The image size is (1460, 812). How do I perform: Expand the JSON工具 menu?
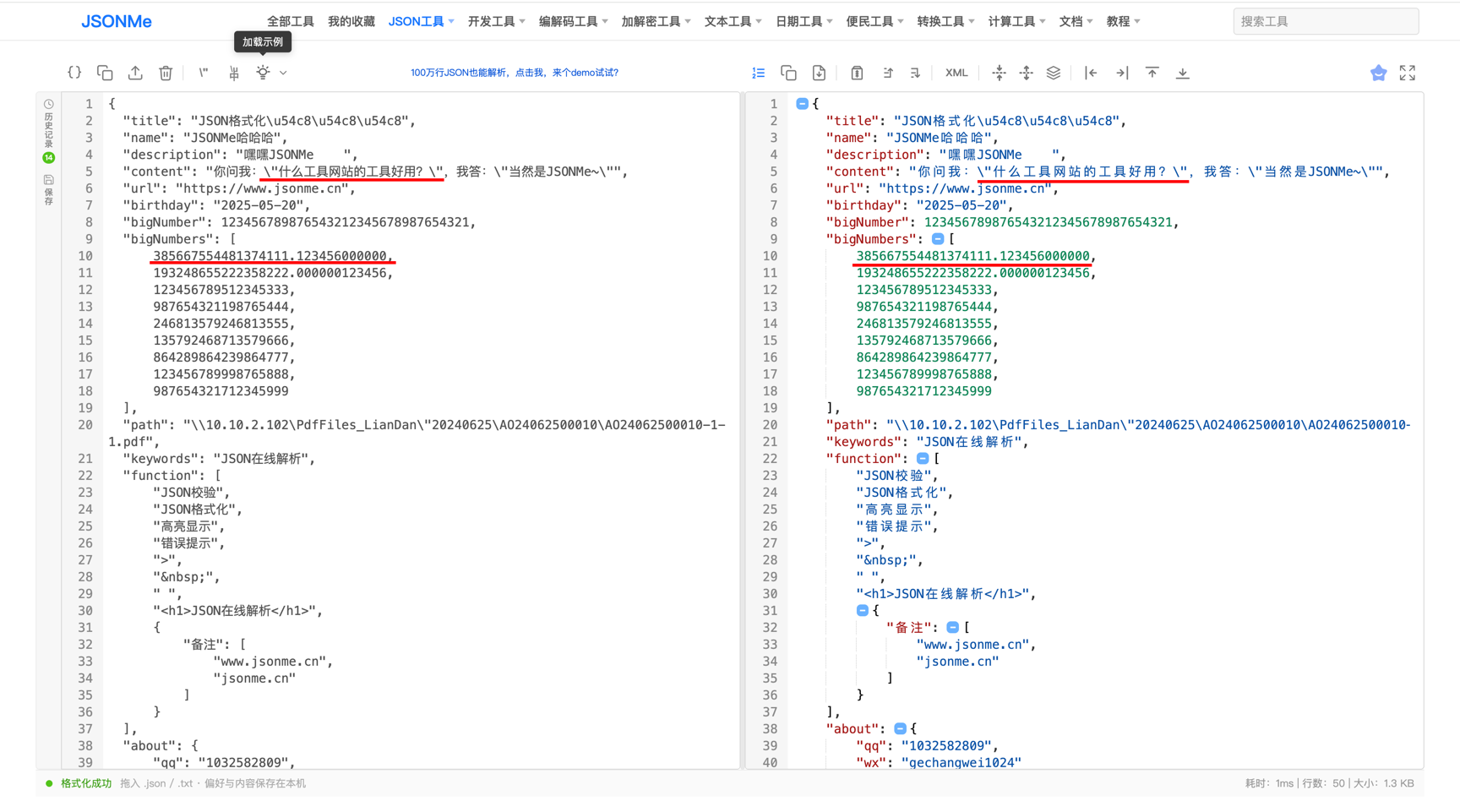point(421,21)
